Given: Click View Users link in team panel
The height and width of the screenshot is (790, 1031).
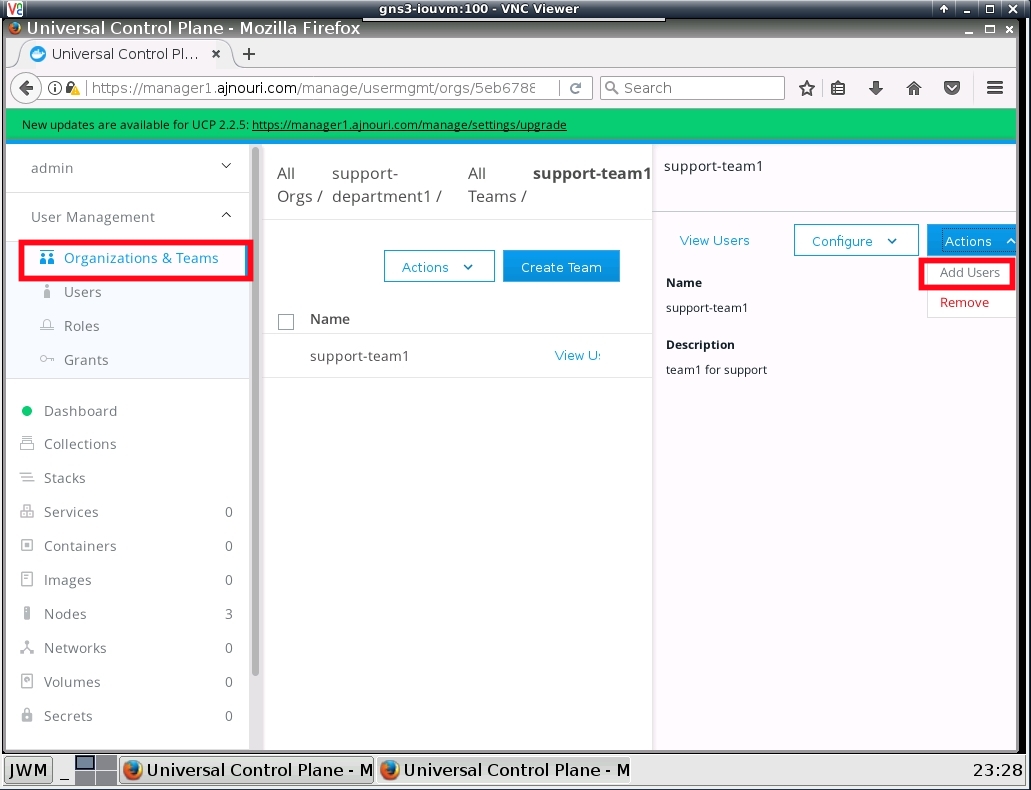Looking at the screenshot, I should (714, 240).
